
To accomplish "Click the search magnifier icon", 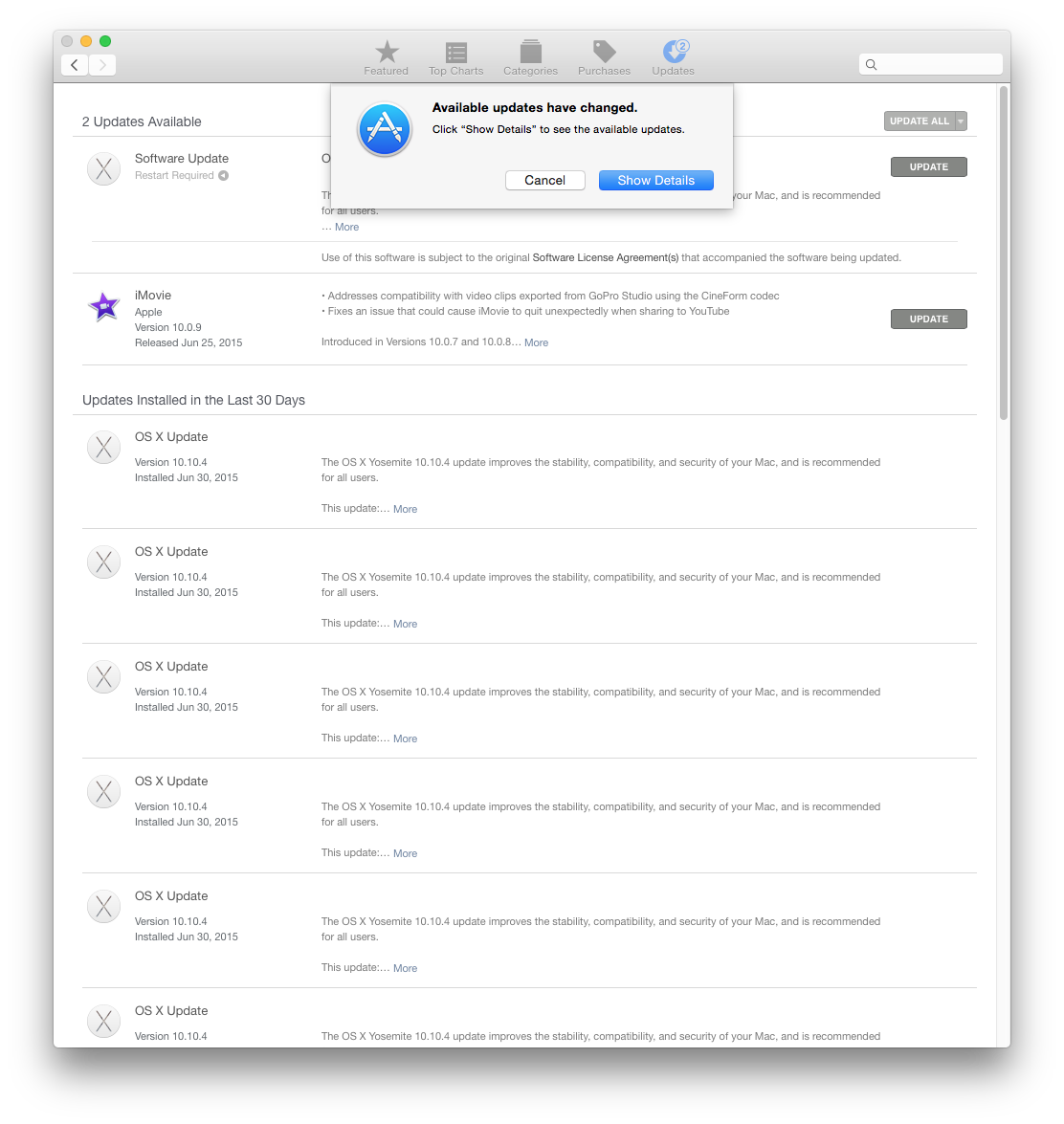I will pyautogui.click(x=871, y=64).
